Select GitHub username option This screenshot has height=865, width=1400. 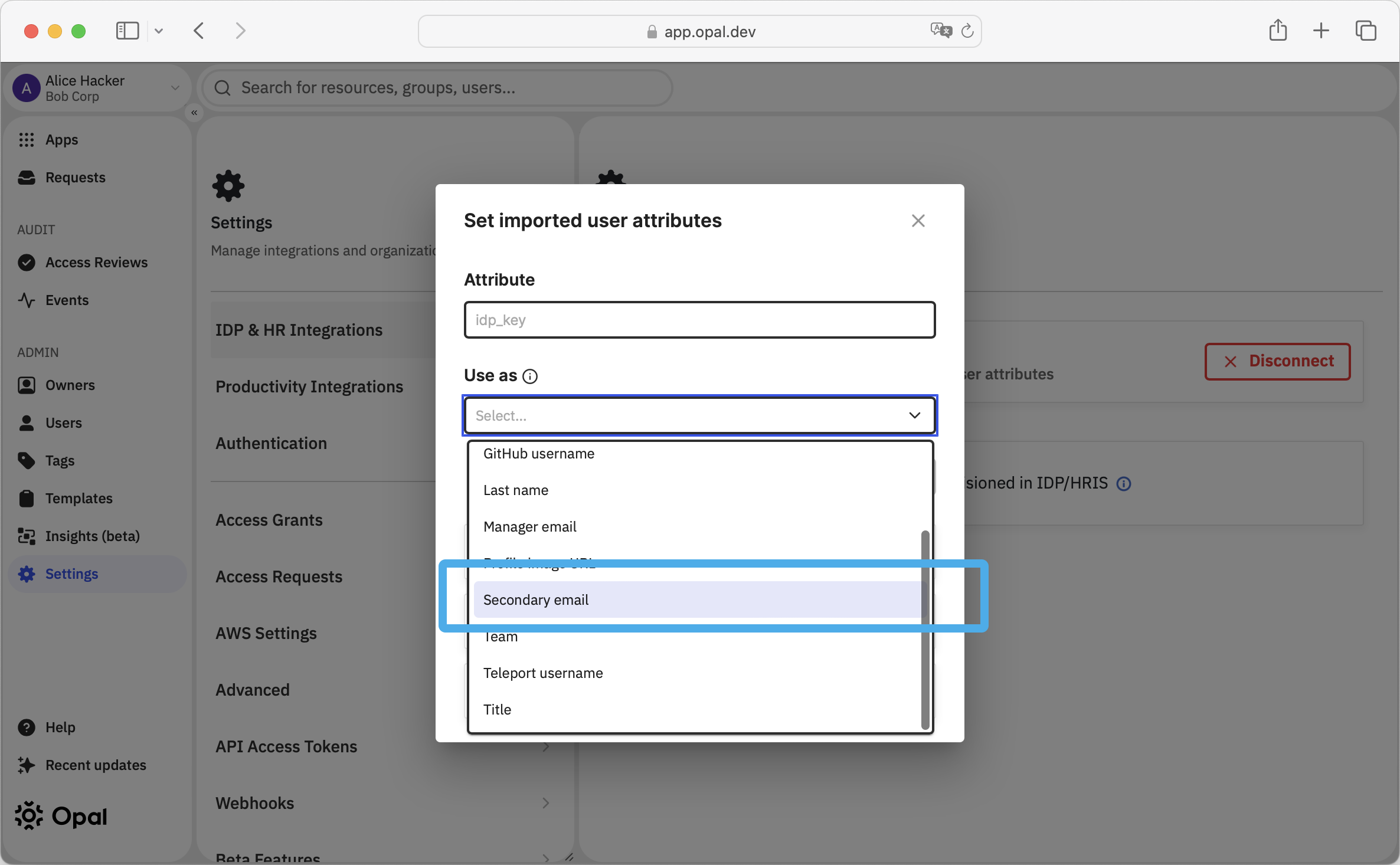pos(698,454)
